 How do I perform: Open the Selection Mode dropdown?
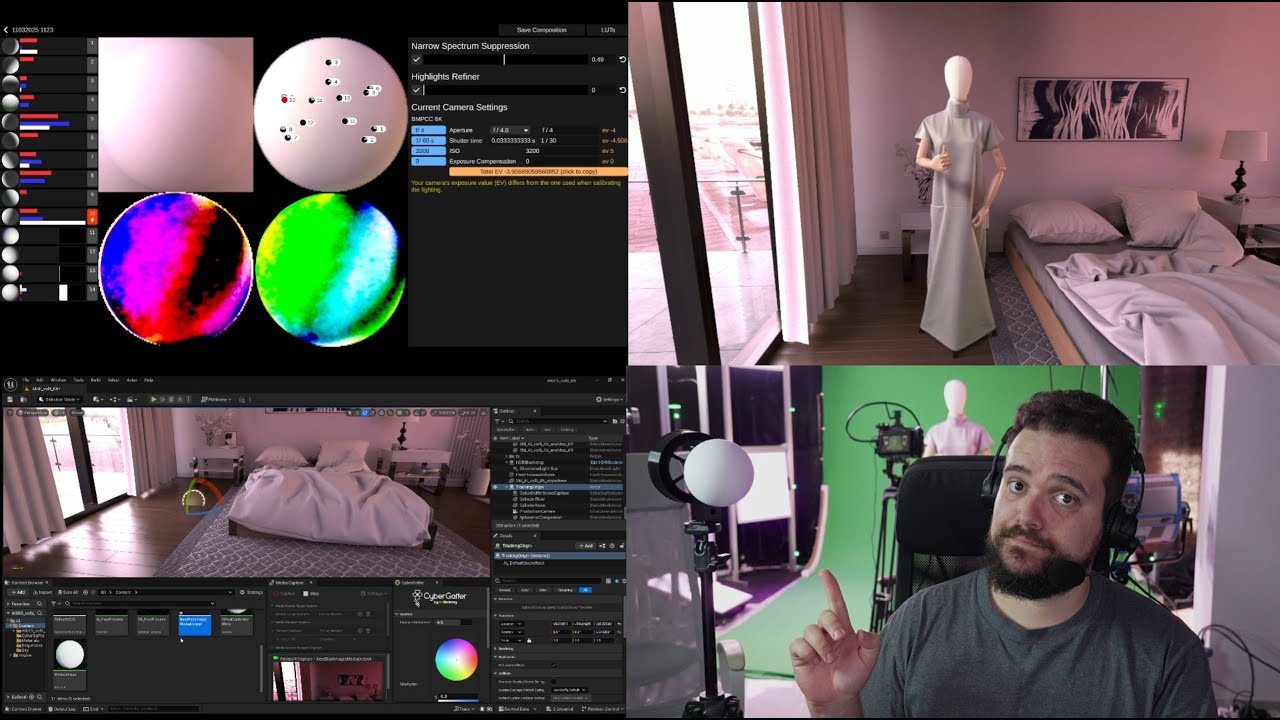59,399
